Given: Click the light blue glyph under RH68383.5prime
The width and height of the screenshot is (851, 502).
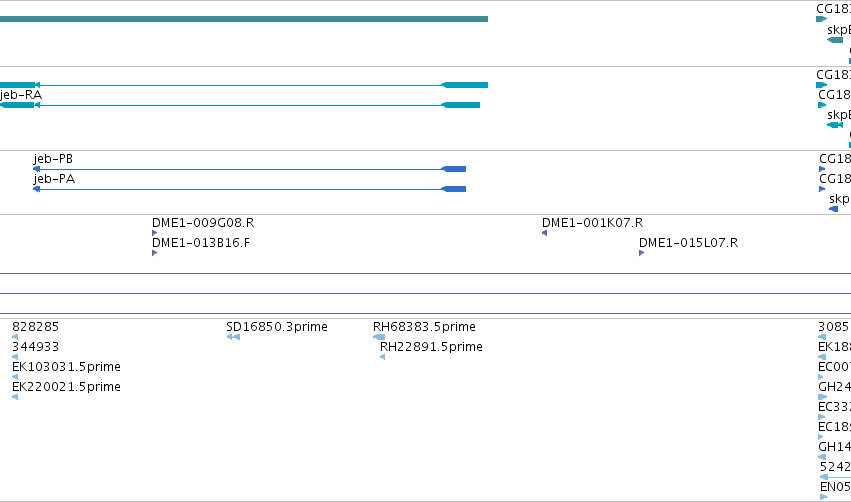Looking at the screenshot, I should coord(379,337).
